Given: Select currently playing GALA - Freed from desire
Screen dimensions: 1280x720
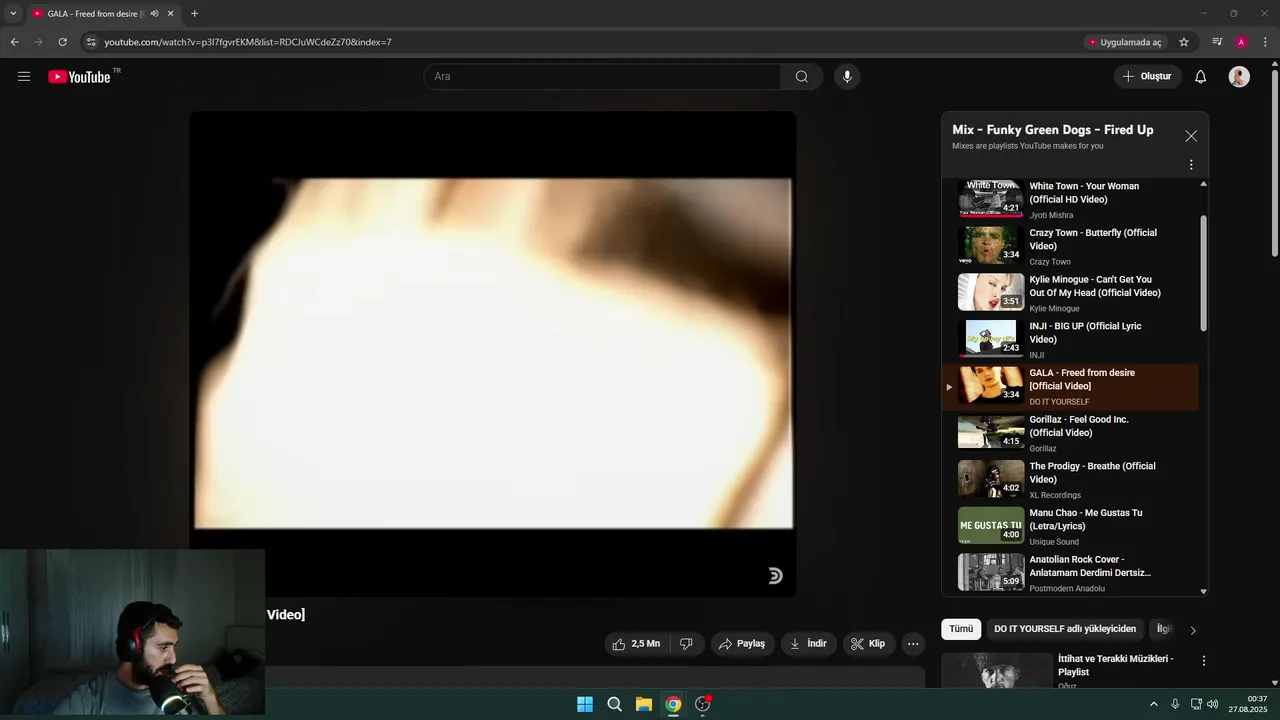Looking at the screenshot, I should [1070, 386].
